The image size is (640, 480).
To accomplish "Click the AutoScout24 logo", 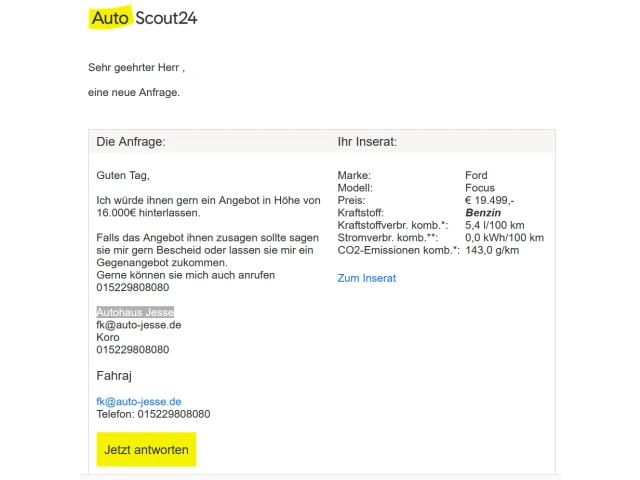I will [x=143, y=18].
